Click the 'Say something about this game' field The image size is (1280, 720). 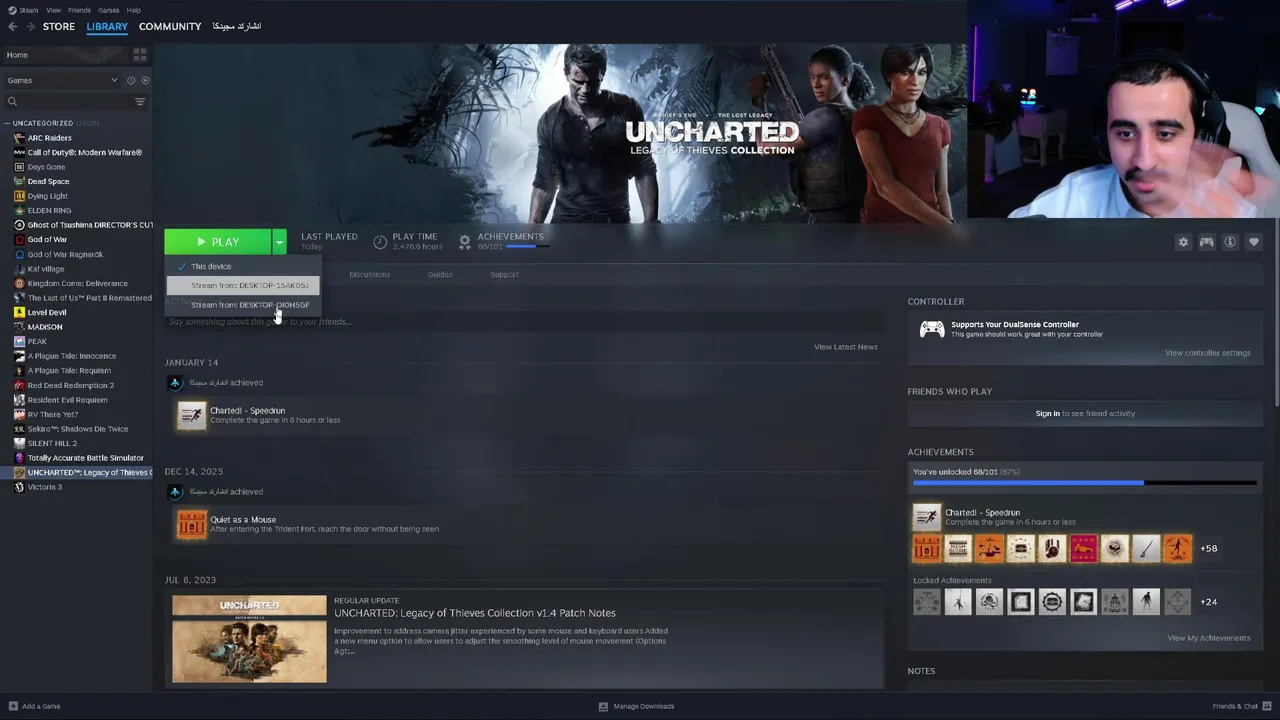click(524, 322)
